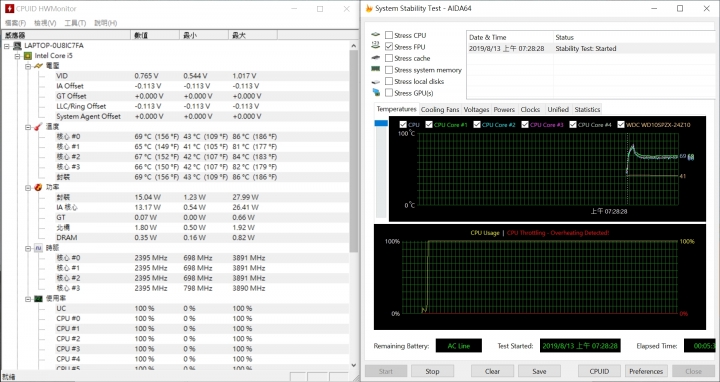Click the Stop button in AIDA64
This screenshot has height=382, width=720.
[x=433, y=371]
